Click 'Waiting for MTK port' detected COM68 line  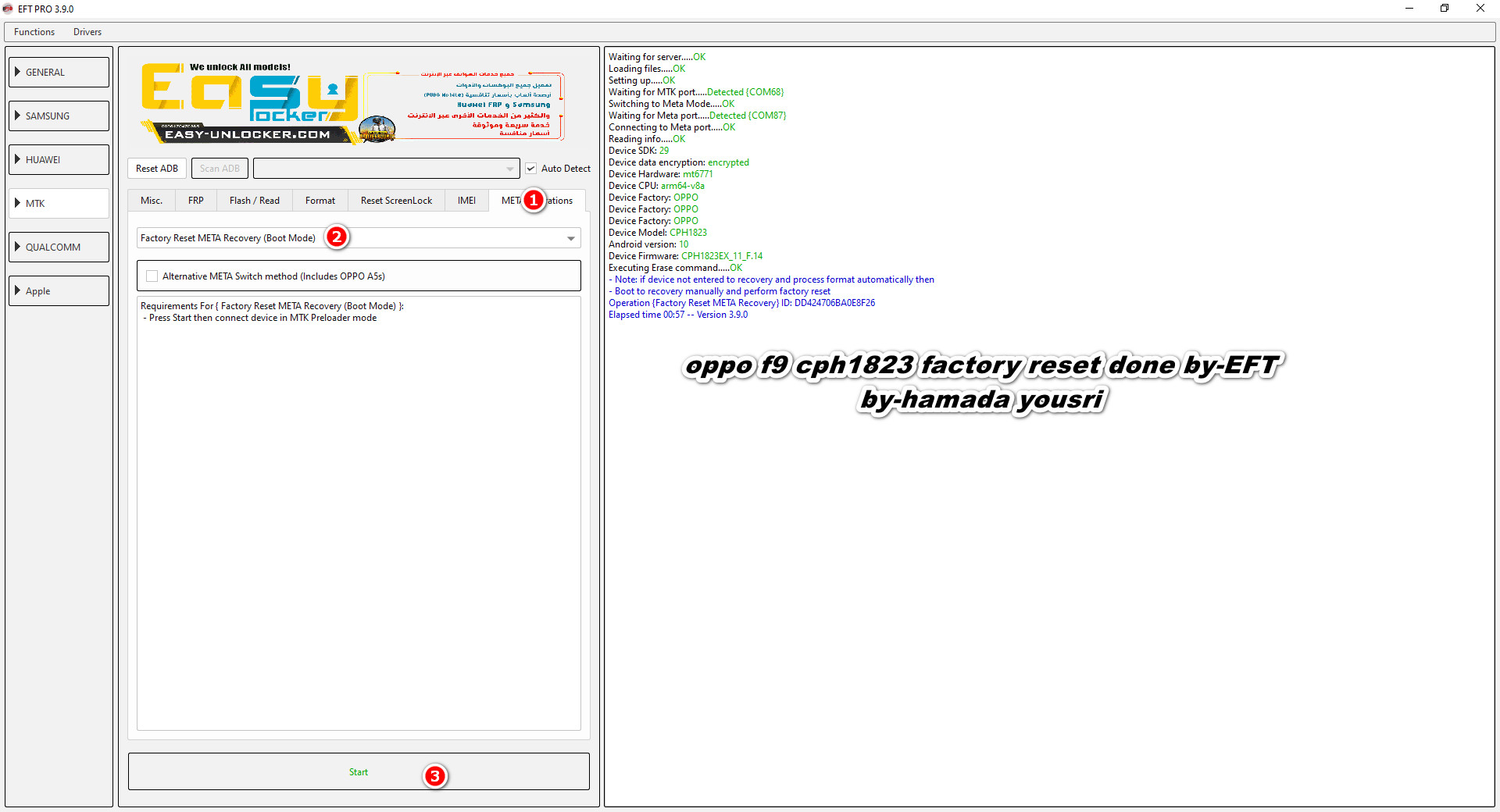[x=696, y=92]
